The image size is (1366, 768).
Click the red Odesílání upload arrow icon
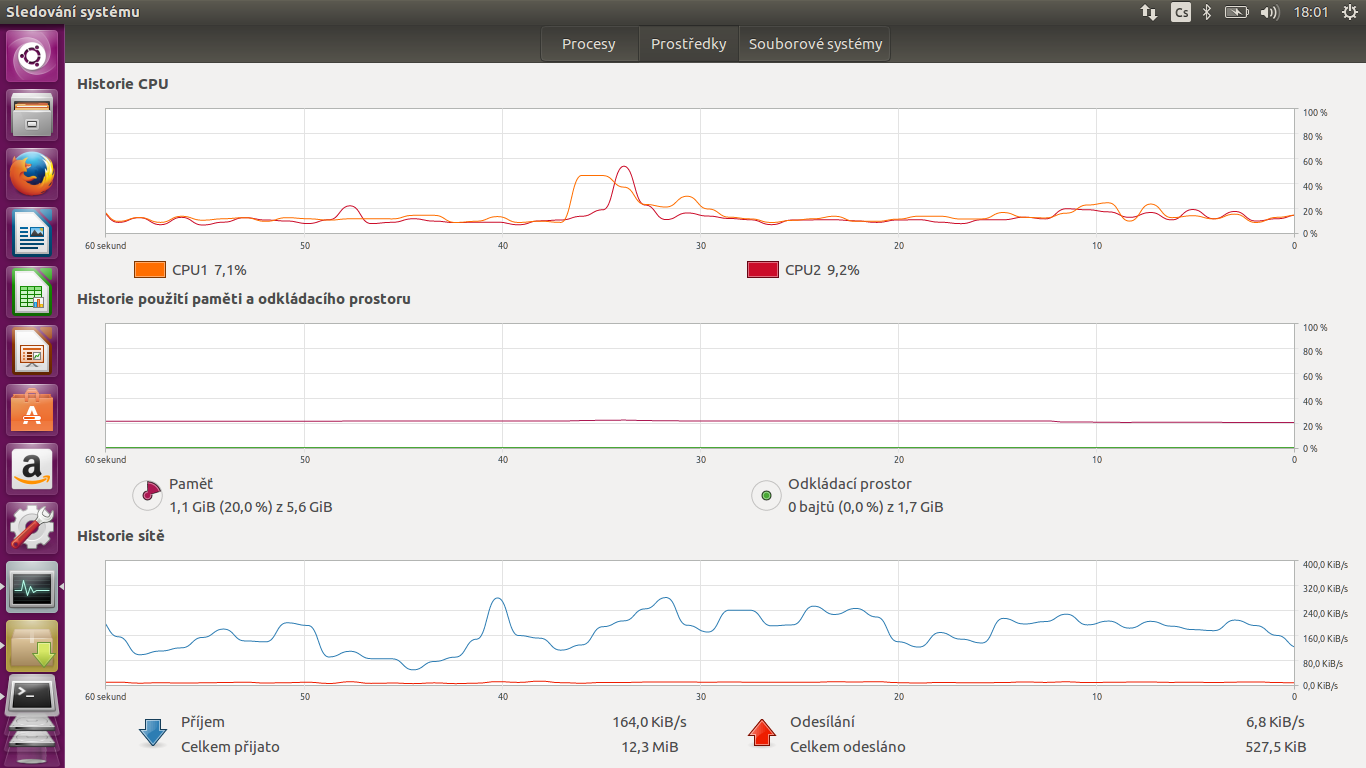[762, 733]
